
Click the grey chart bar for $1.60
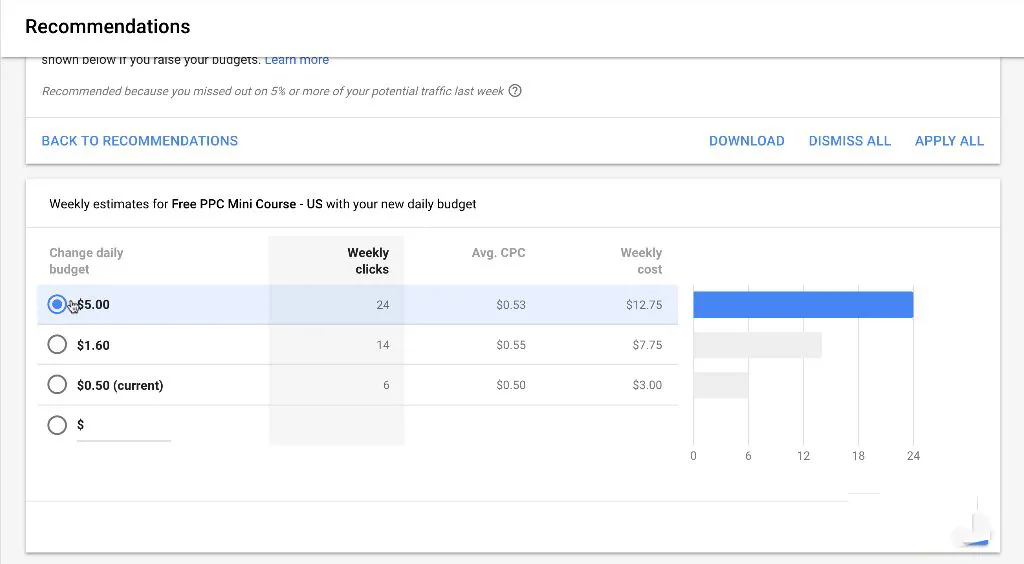(756, 345)
